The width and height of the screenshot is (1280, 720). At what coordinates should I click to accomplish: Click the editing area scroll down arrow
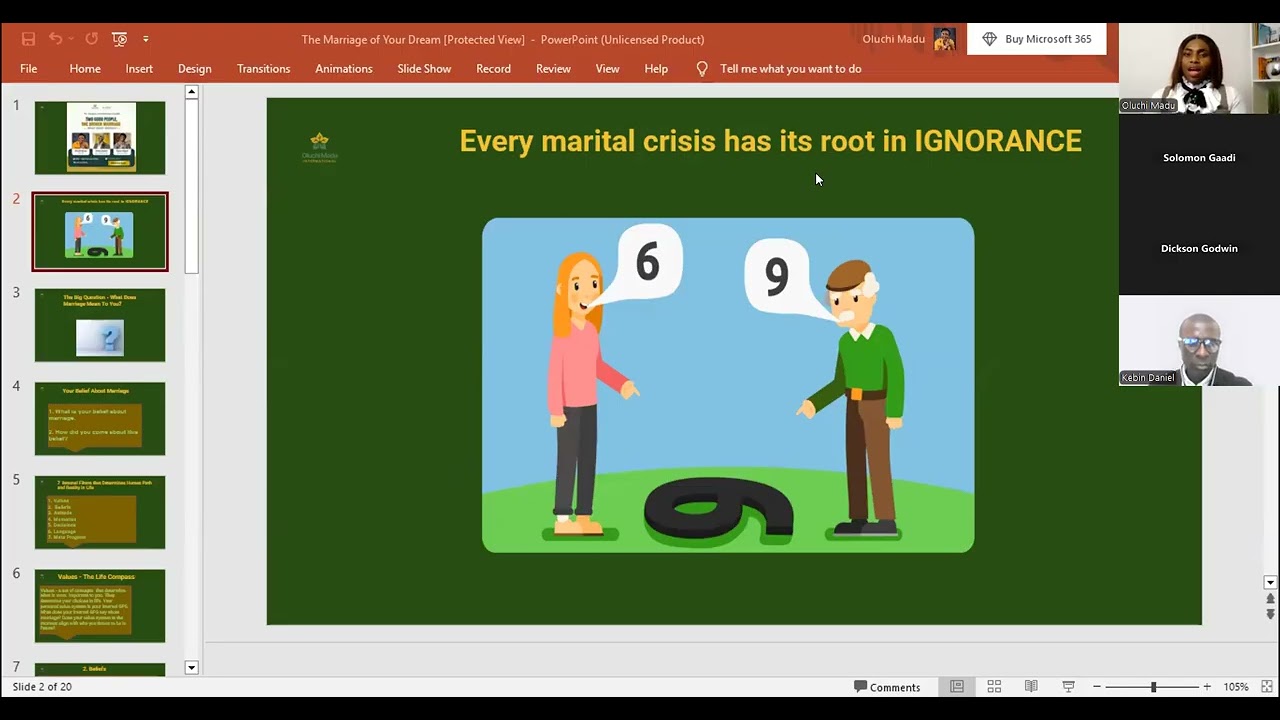(x=1270, y=583)
